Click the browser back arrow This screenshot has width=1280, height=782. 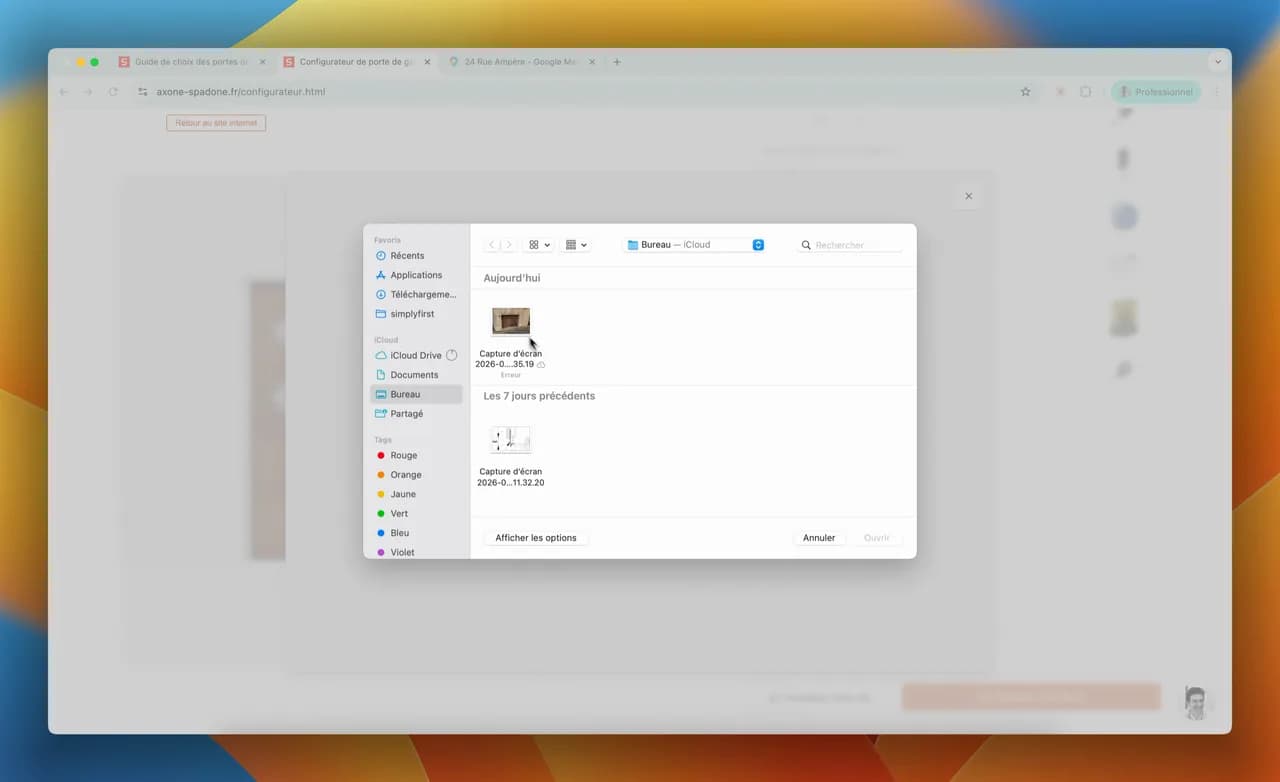(x=64, y=92)
